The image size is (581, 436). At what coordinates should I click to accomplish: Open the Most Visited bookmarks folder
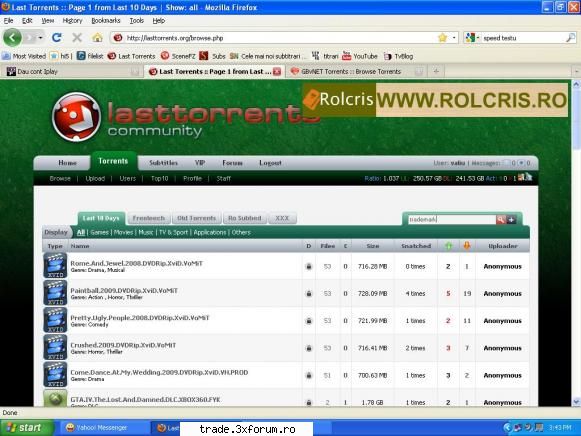(24, 56)
